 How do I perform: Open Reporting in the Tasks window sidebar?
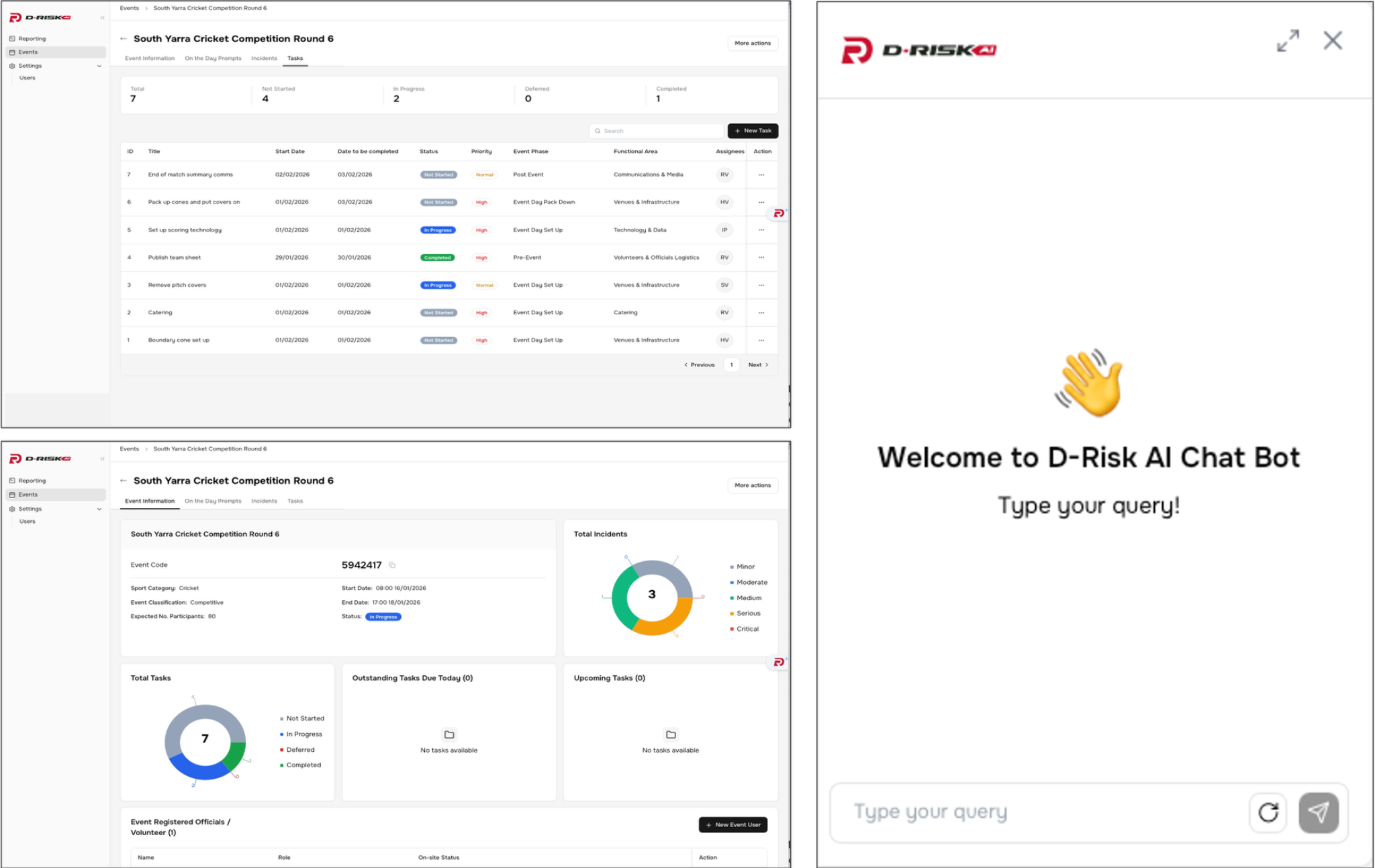pyautogui.click(x=56, y=39)
